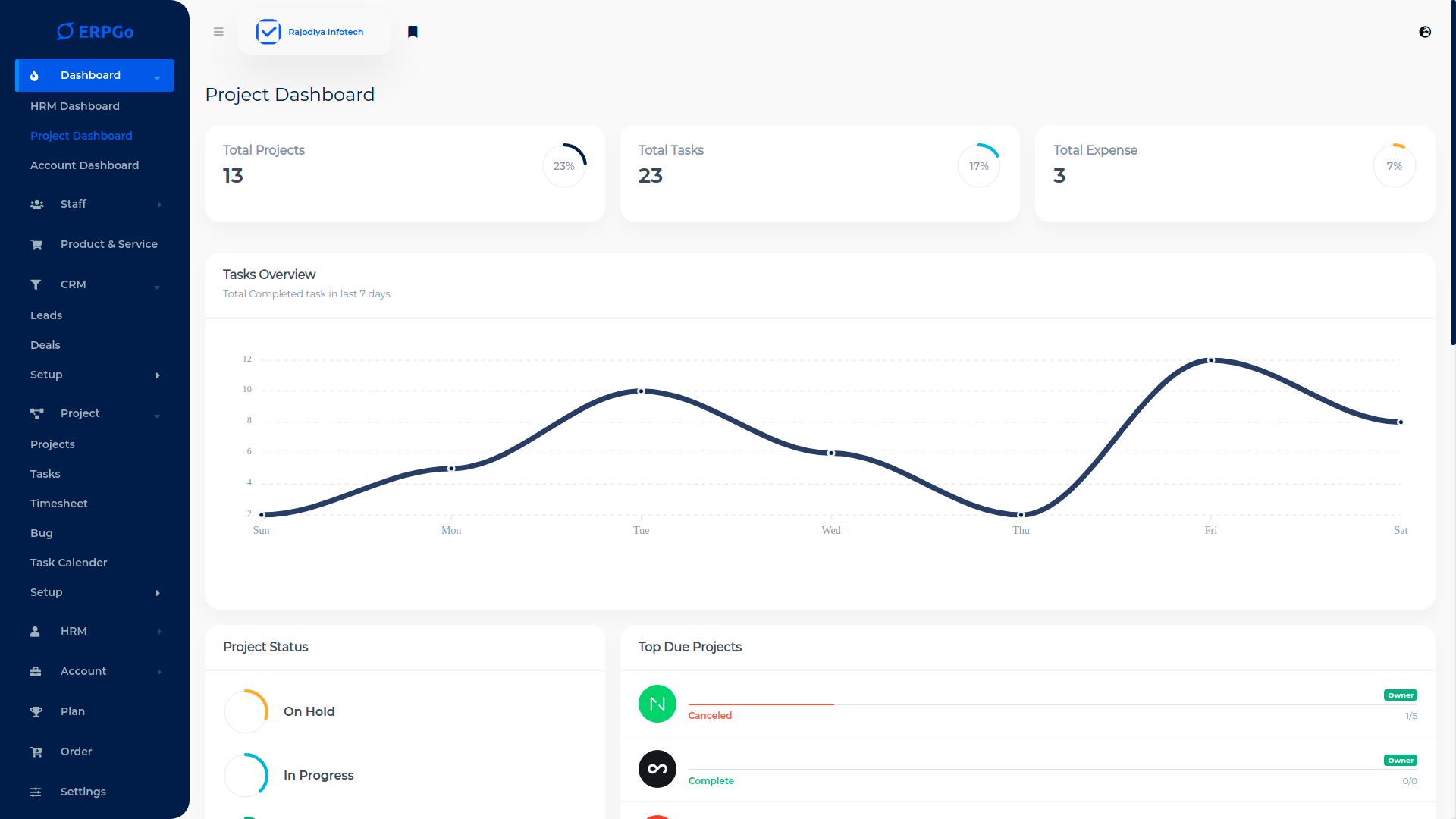
Task: Open the Timesheet link under Project
Action: point(59,504)
